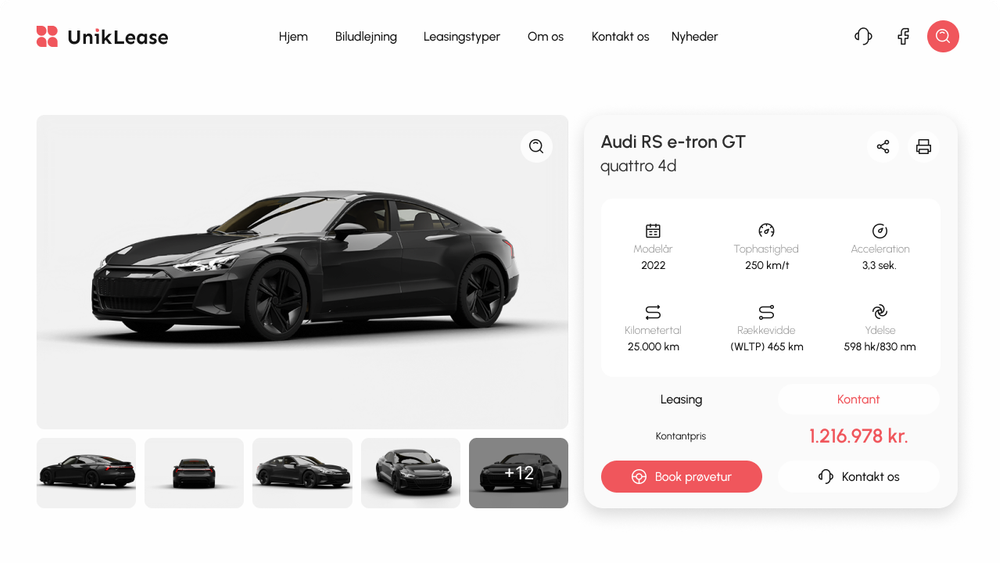Image resolution: width=1000 pixels, height=563 pixels.
Task: Go to Biludlejning in navigation
Action: [366, 37]
